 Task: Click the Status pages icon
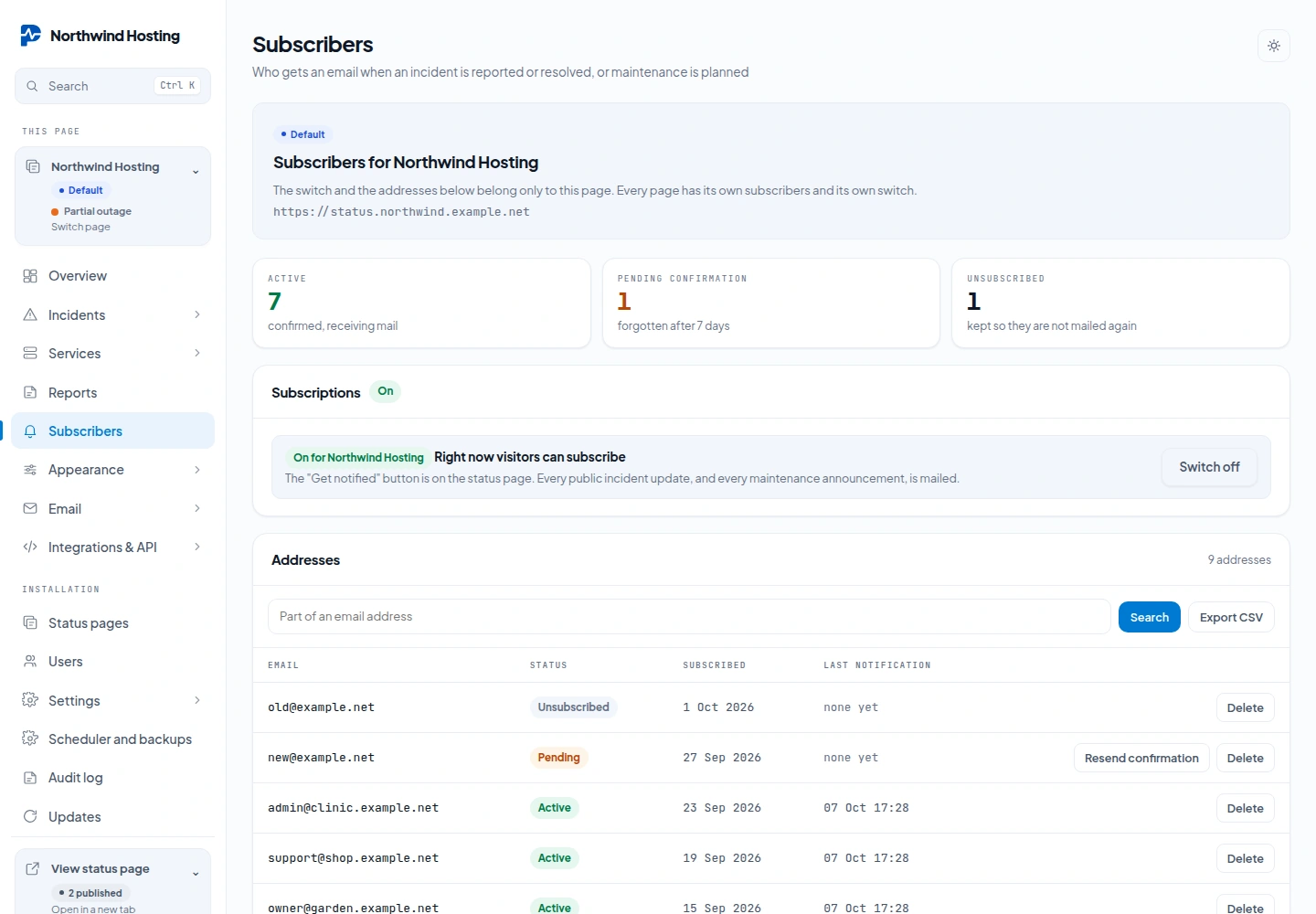coord(30,622)
